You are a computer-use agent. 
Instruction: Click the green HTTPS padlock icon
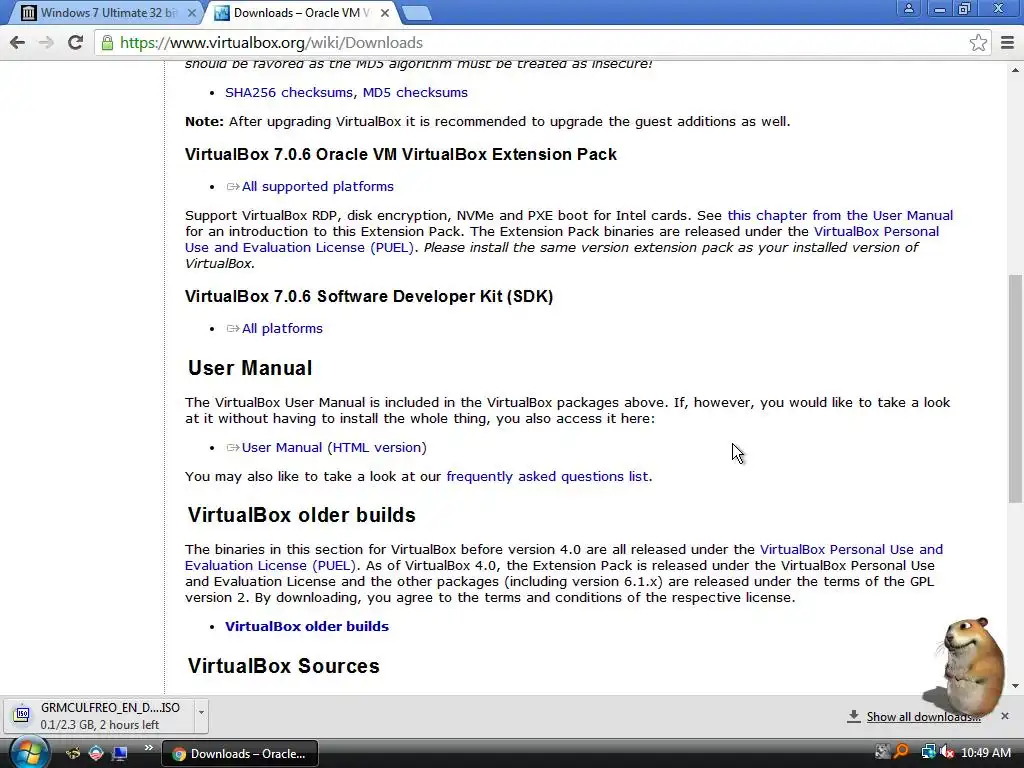[x=107, y=43]
